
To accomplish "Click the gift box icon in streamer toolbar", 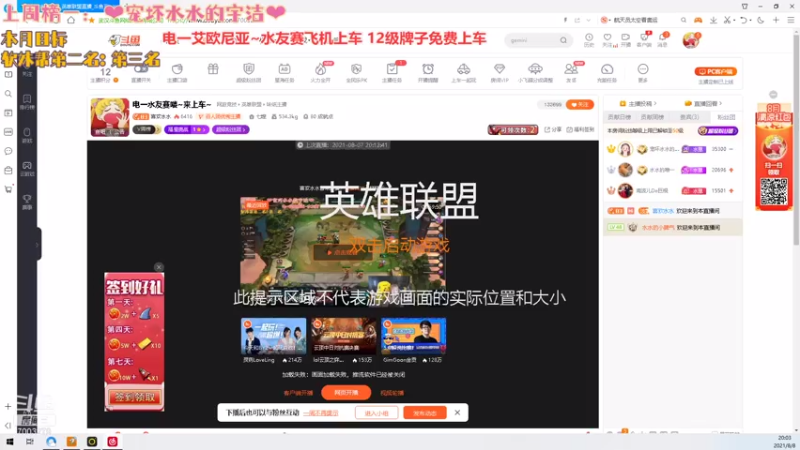I will click(x=213, y=69).
